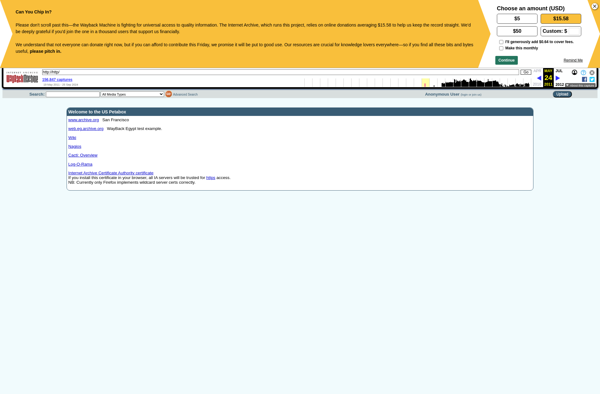
Task: Go to the next capture with the right arrow
Action: coord(558,78)
